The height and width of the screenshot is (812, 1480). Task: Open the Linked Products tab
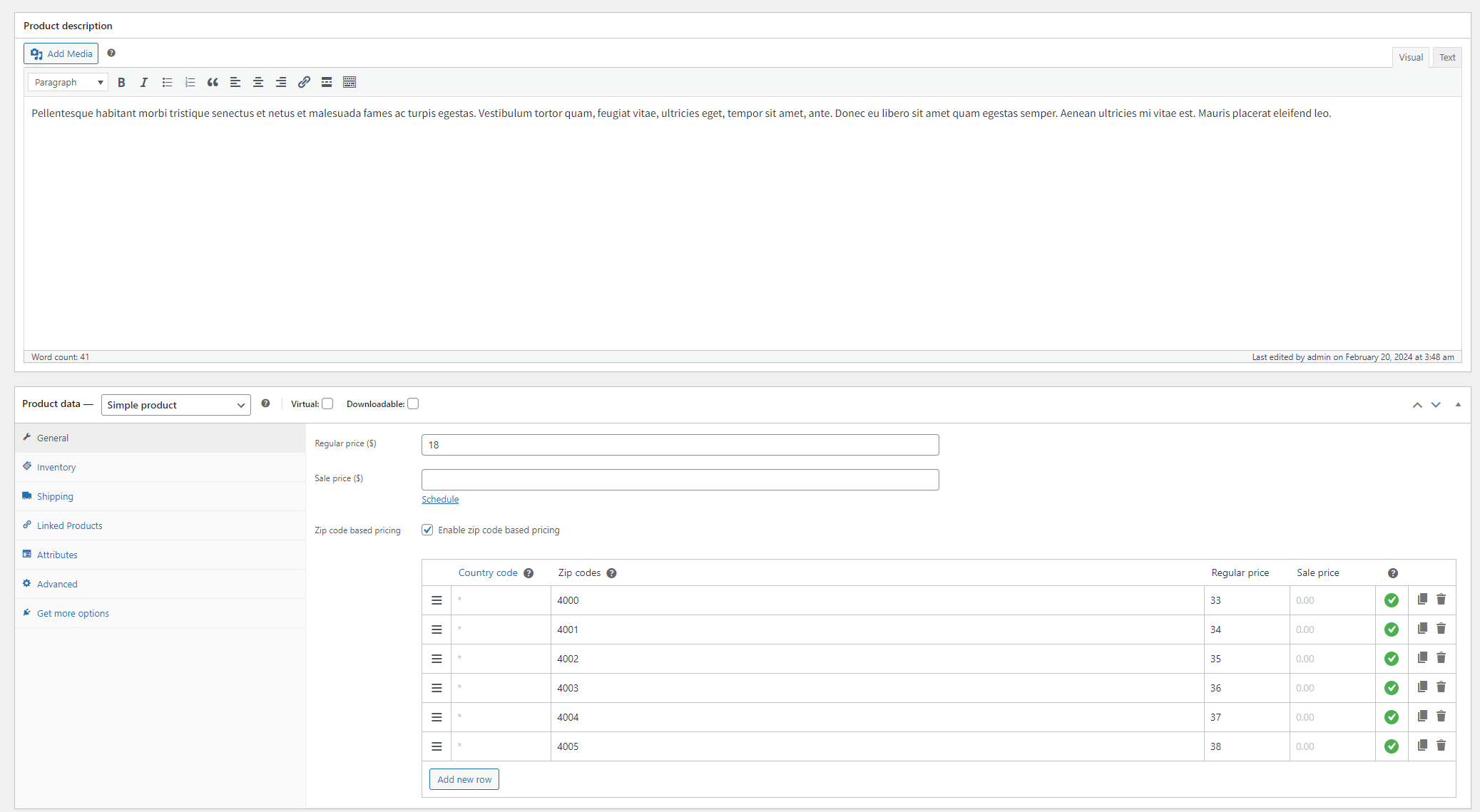[x=160, y=525]
